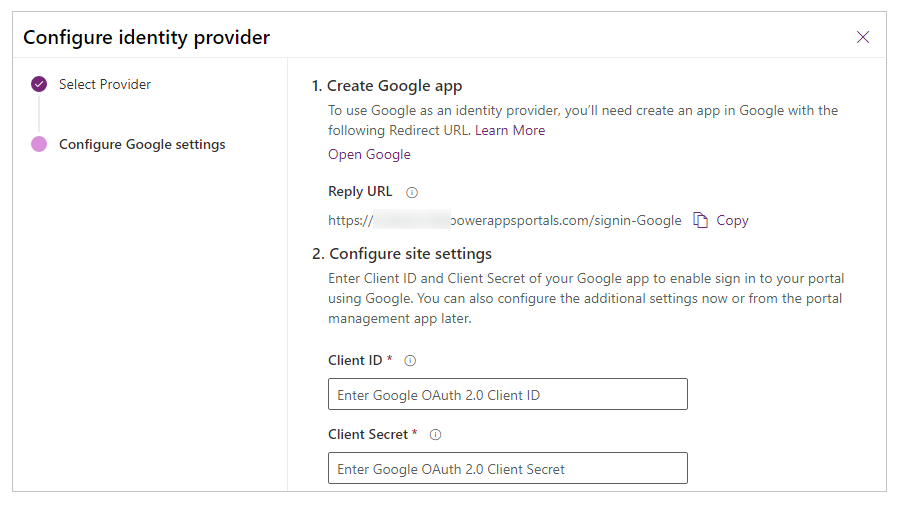Close the Configure identity provider dialog
This screenshot has width=905, height=510.
[x=862, y=38]
